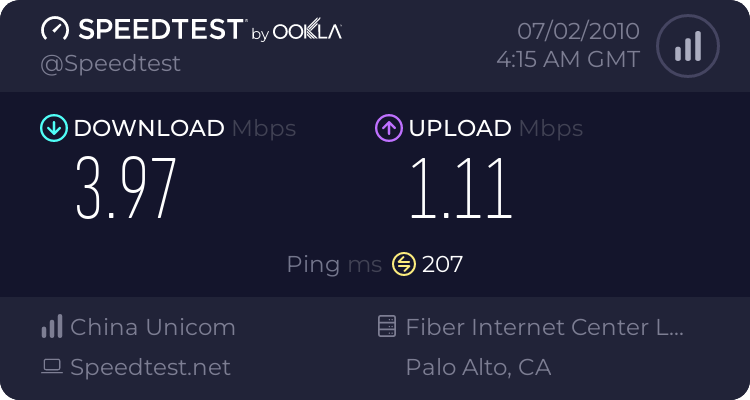Image resolution: width=750 pixels, height=400 pixels.
Task: Click the 4:15 AM GMT timestamp
Action: 568,60
